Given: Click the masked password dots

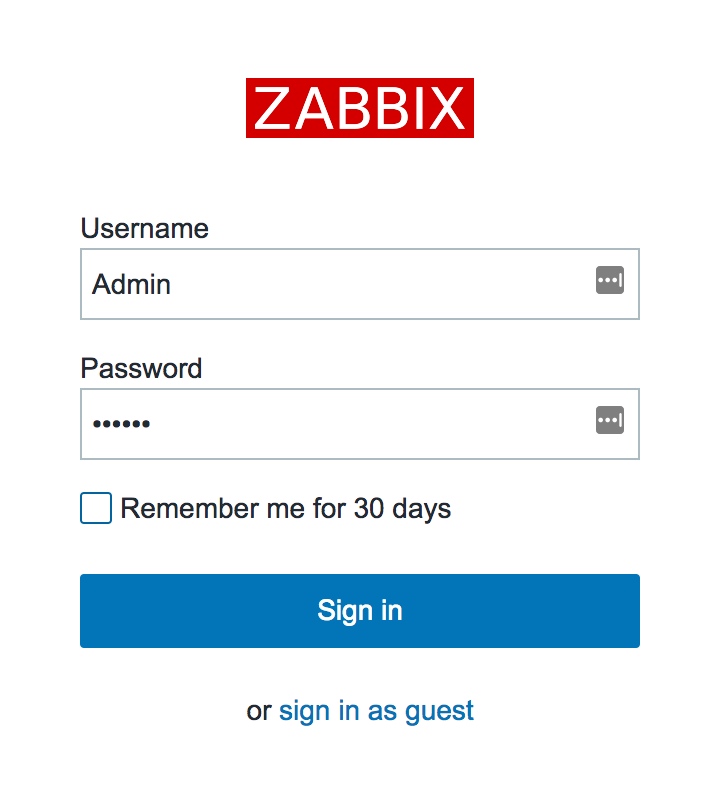Looking at the screenshot, I should pos(121,423).
